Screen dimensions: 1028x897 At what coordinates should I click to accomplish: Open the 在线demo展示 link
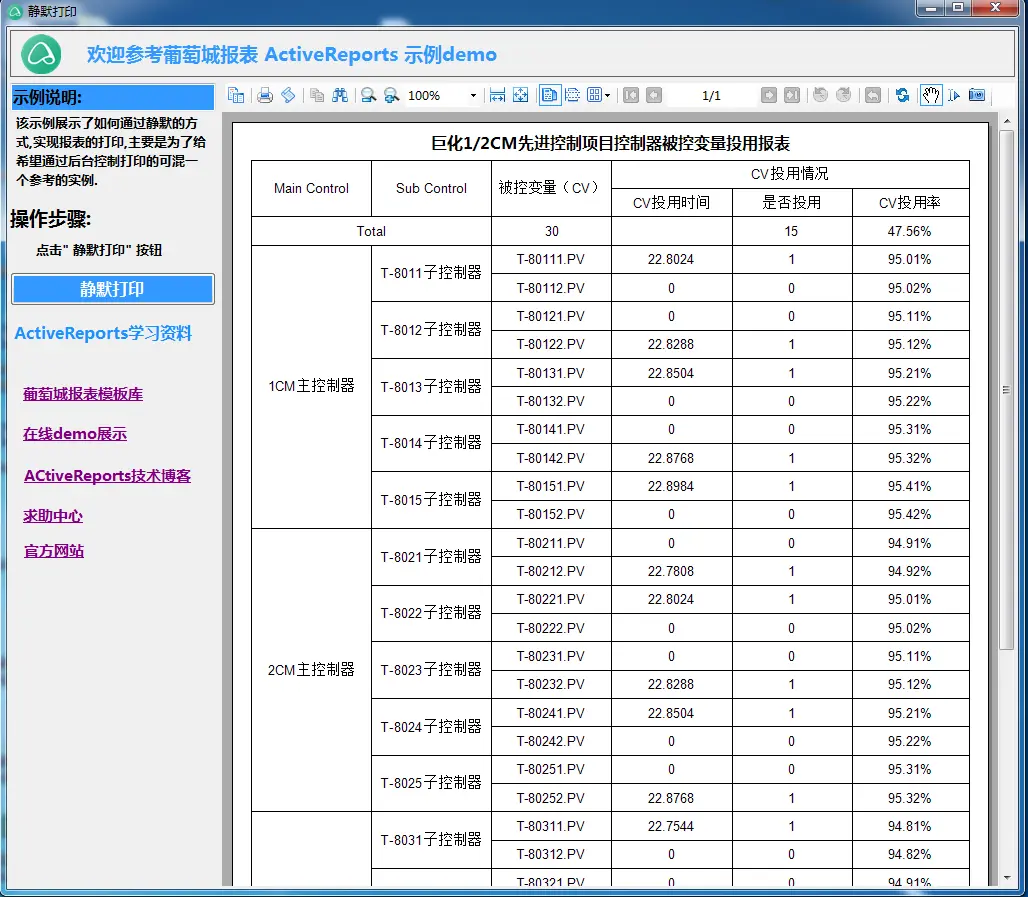point(75,434)
